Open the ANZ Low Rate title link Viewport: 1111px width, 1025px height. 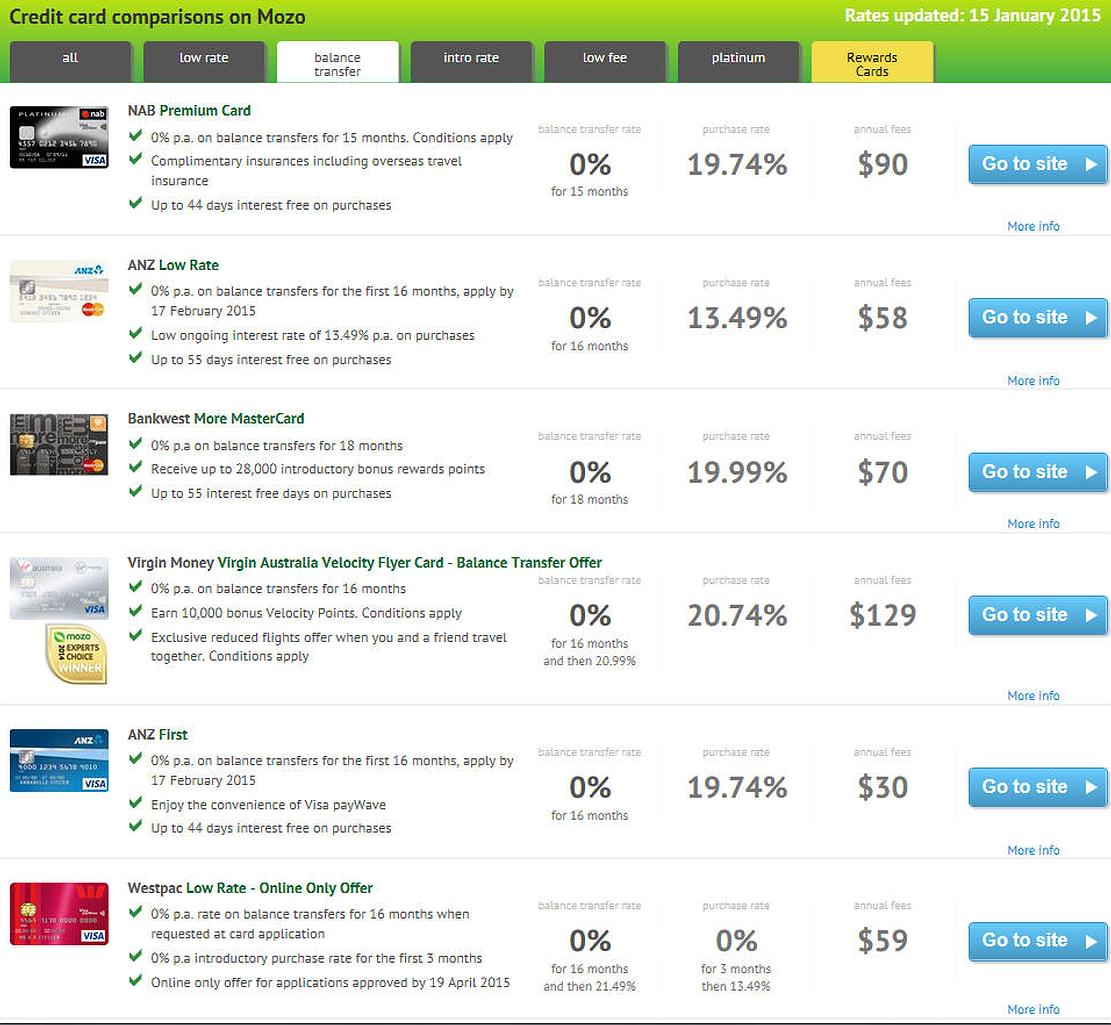(x=173, y=265)
